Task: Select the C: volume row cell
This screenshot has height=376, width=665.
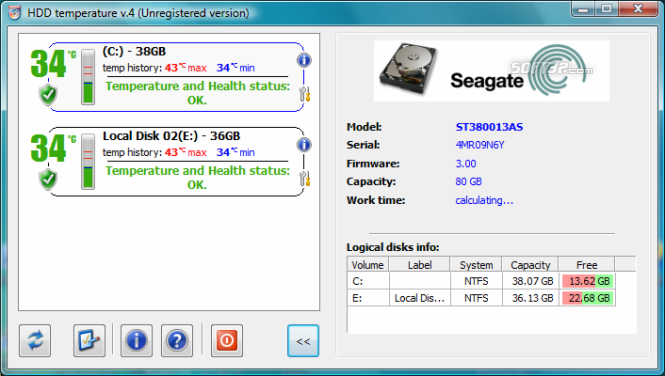Action: pos(368,281)
